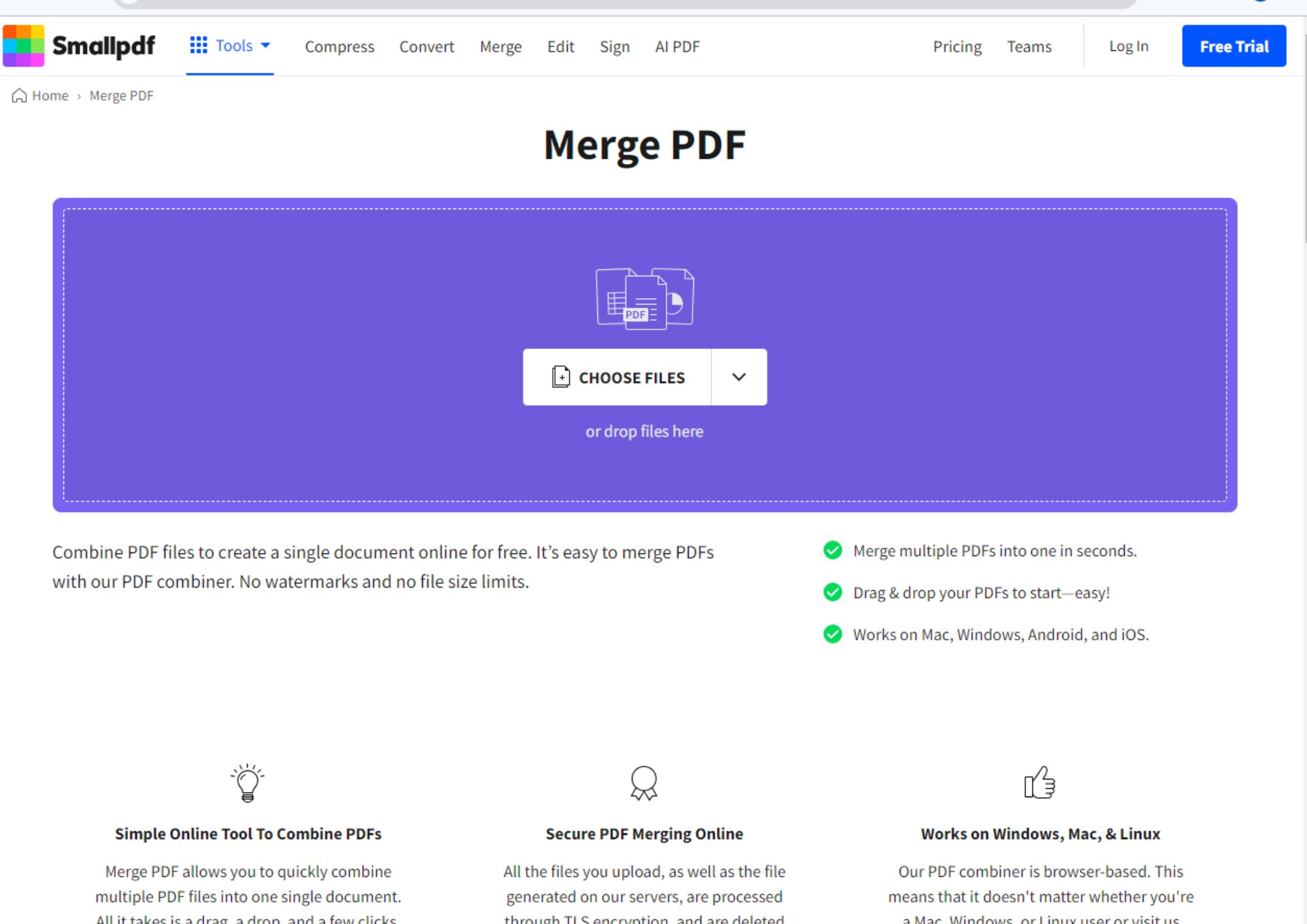Click the thumbs up Windows icon
Image resolution: width=1307 pixels, height=924 pixels.
1040,782
